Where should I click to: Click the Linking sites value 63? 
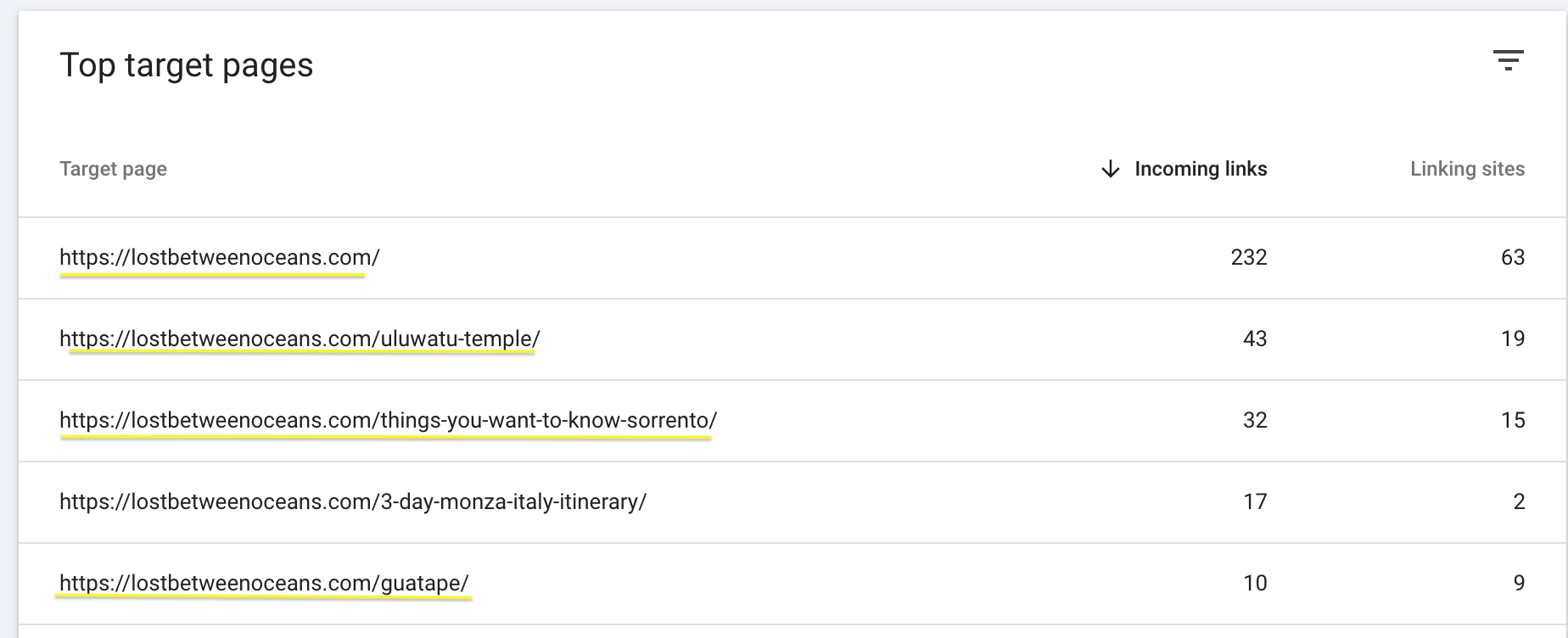(x=1512, y=258)
